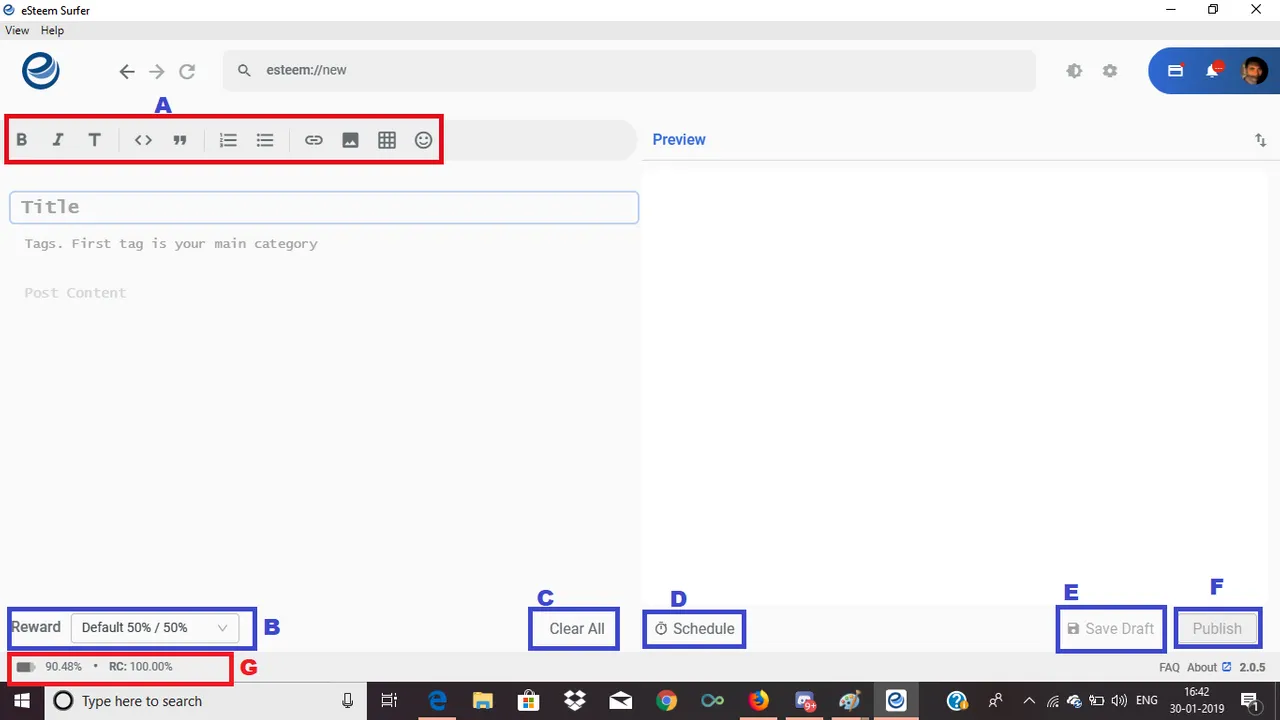Insert an image with picture icon
1280x720 pixels.
click(350, 140)
